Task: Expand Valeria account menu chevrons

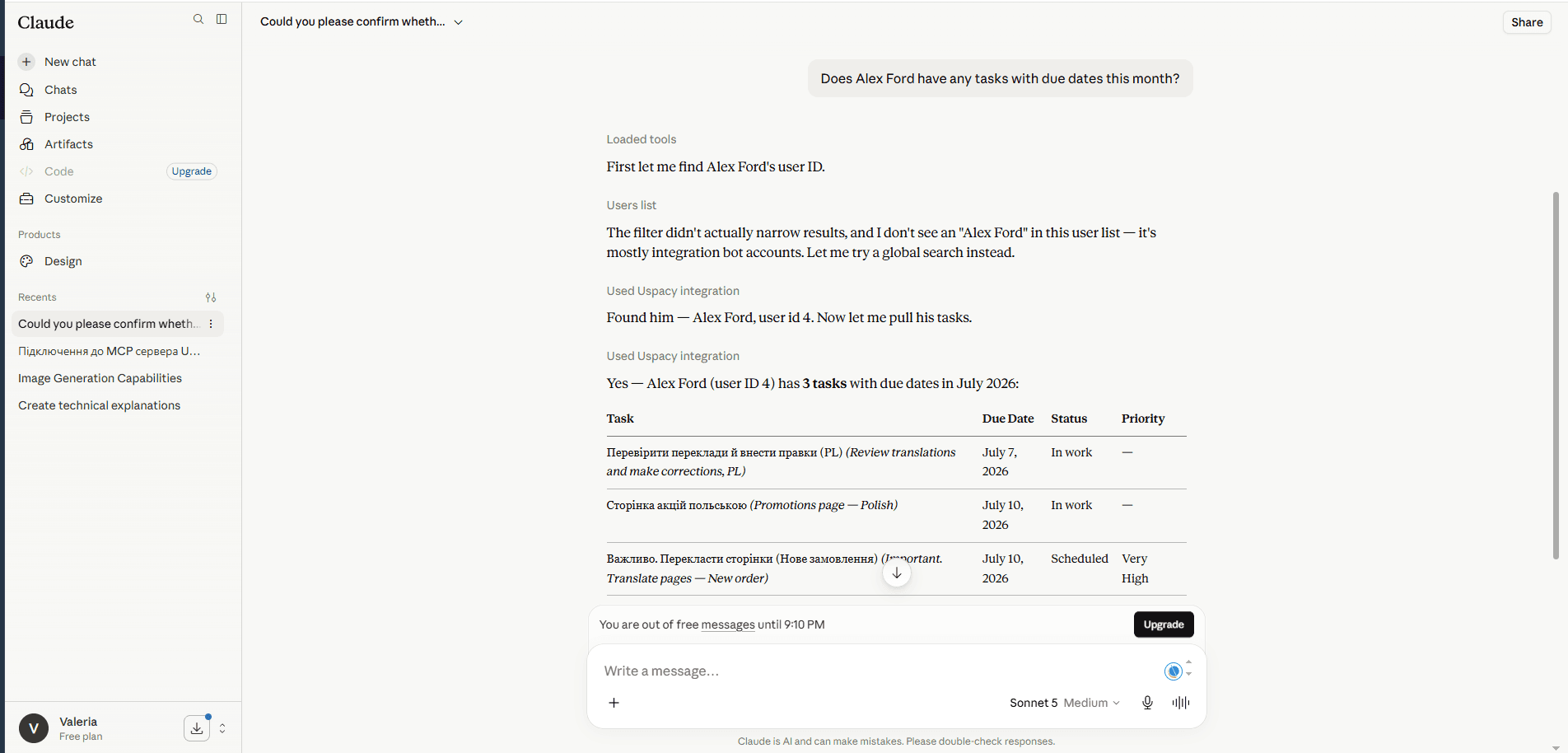Action: click(x=222, y=728)
